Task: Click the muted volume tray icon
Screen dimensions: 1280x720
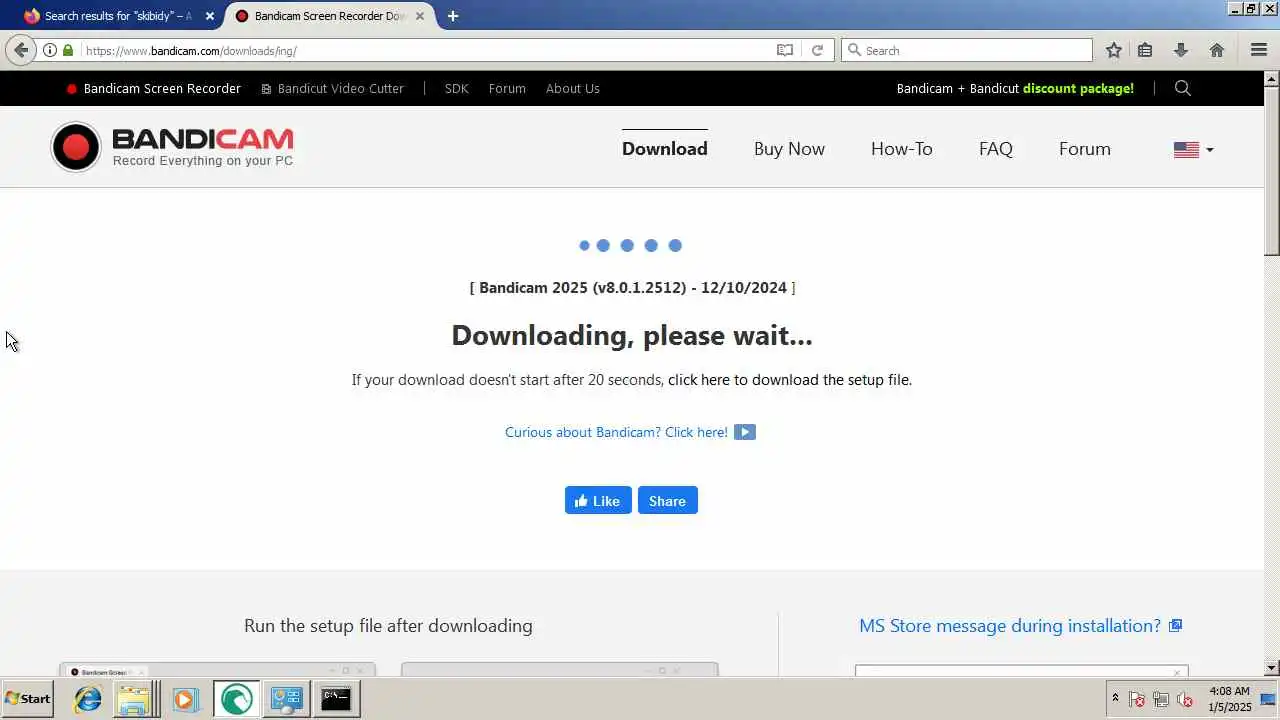Action: (x=1184, y=699)
